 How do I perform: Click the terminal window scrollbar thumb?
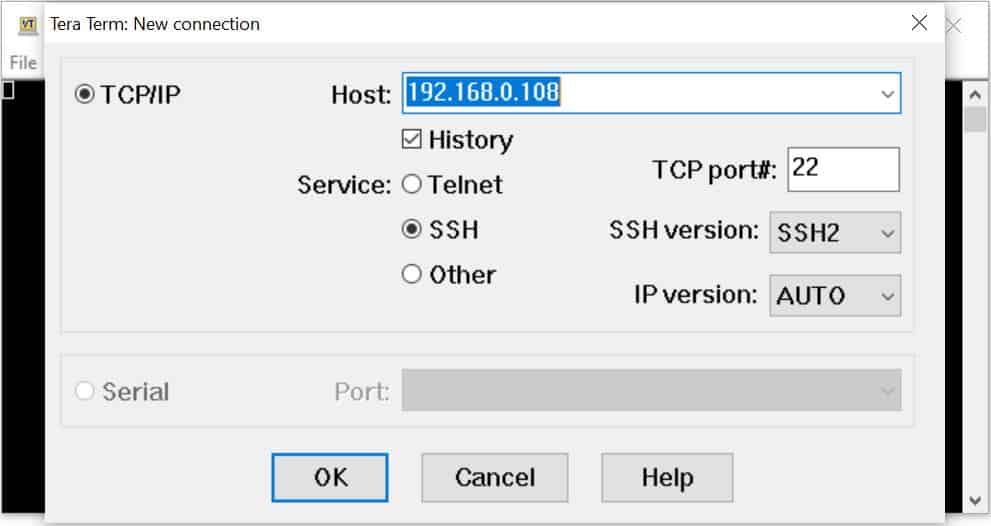click(975, 119)
